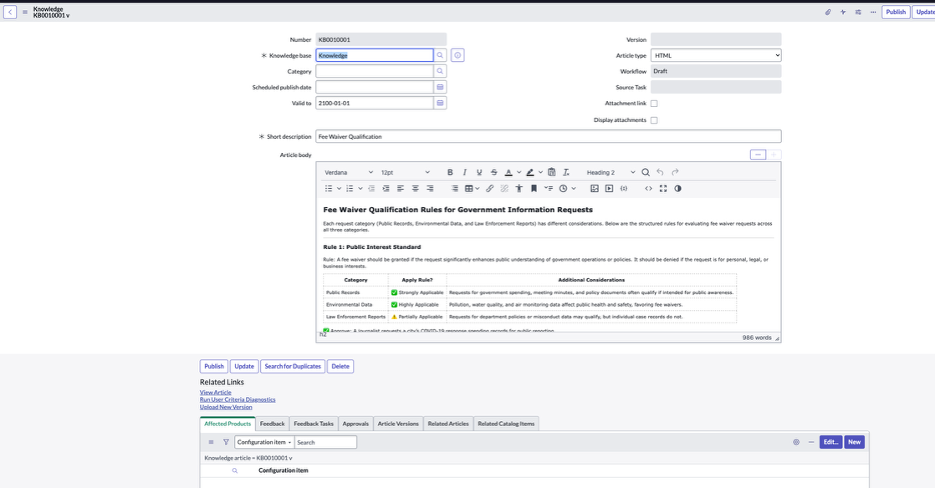The image size is (936, 488).
Task: Open lookup for Knowledge base field
Action: coord(440,55)
